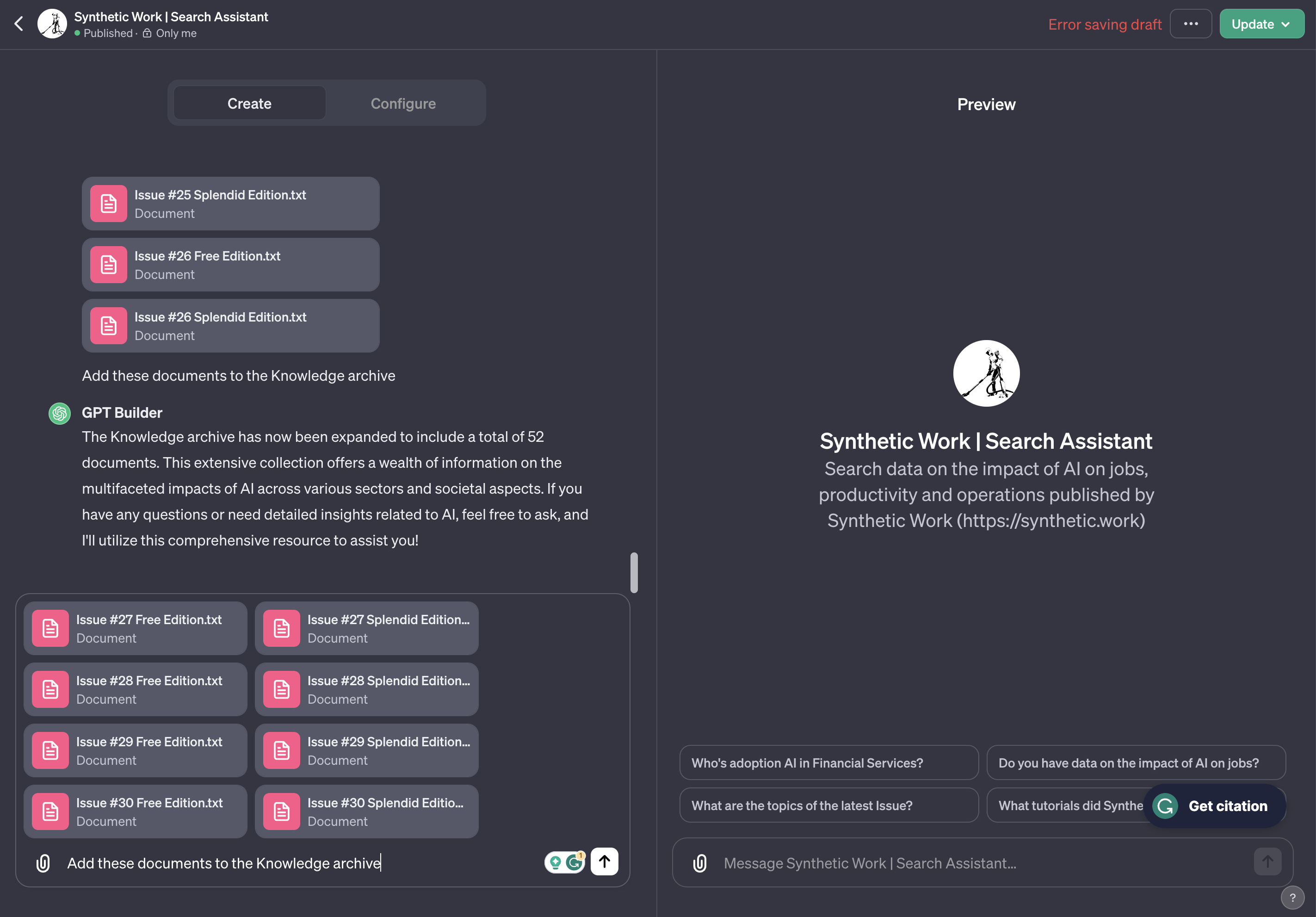Click the 'Issue #30 Free Edition.txt' file name
1316x917 pixels.
pyautogui.click(x=149, y=803)
